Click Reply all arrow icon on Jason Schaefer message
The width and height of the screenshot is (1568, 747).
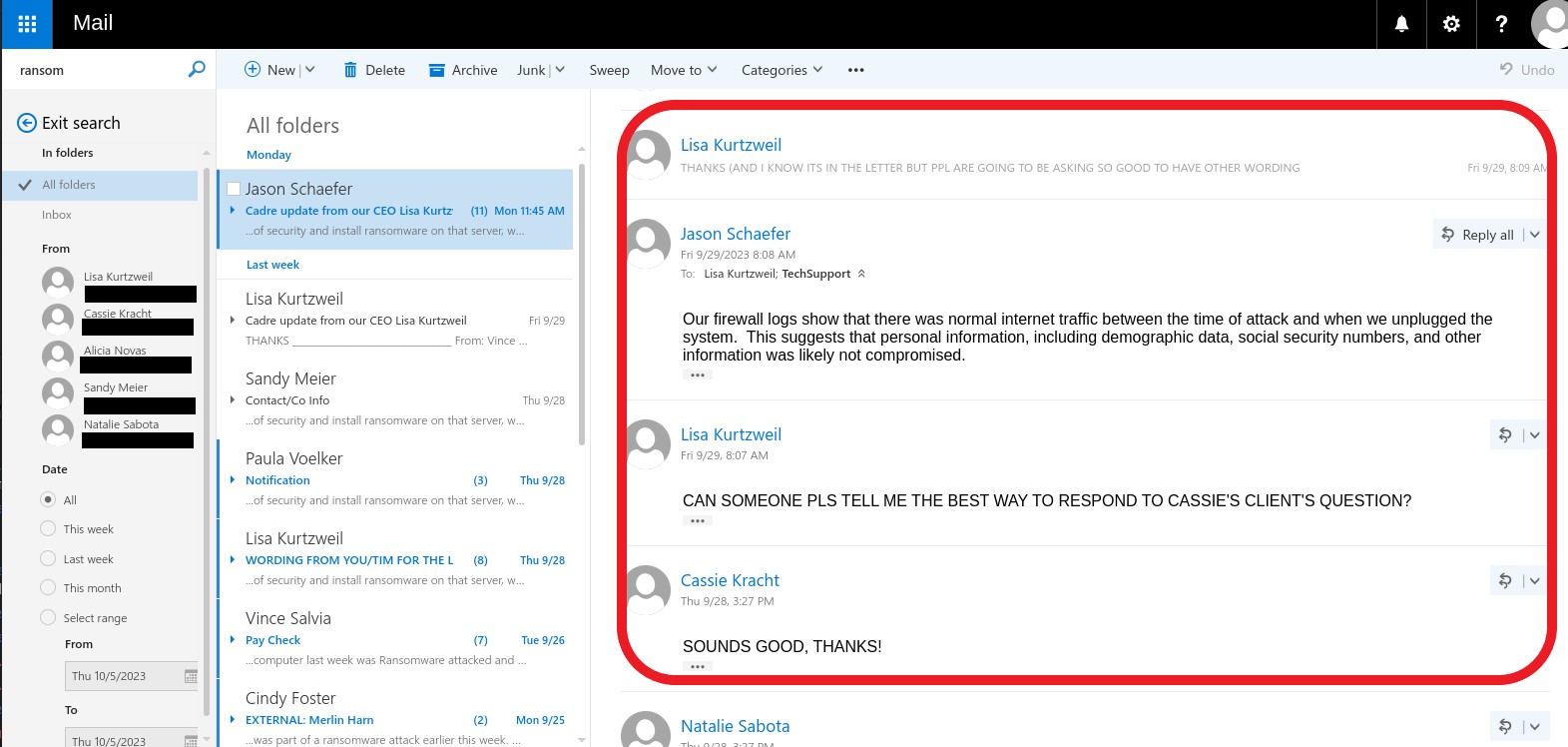click(1448, 234)
